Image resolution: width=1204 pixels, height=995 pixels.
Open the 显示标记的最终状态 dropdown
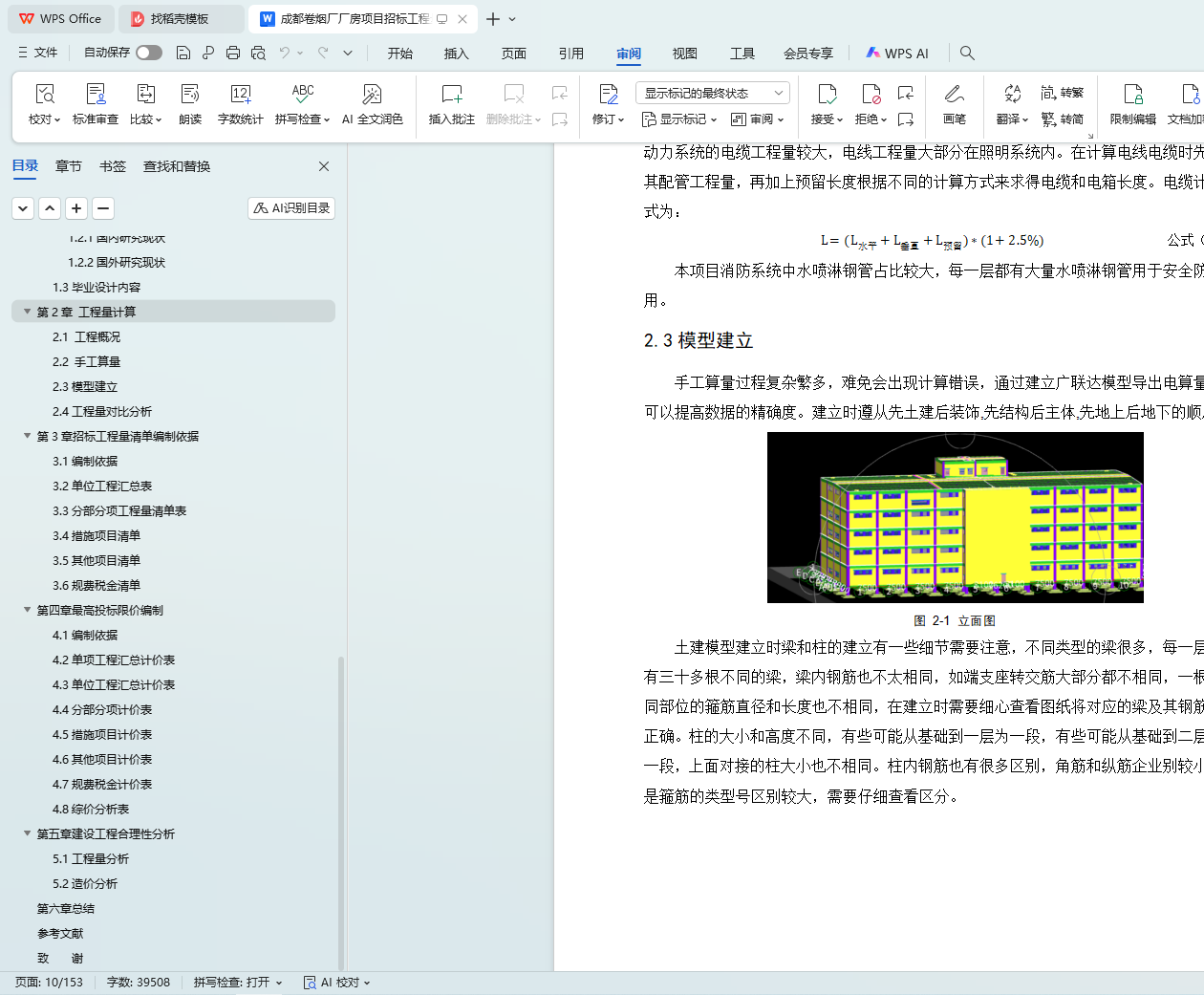pyautogui.click(x=713, y=93)
